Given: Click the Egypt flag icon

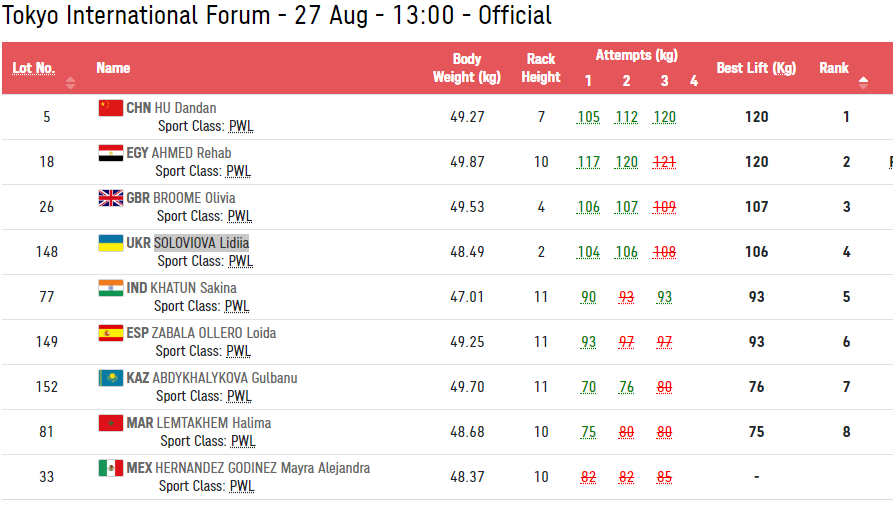Looking at the screenshot, I should 110,153.
